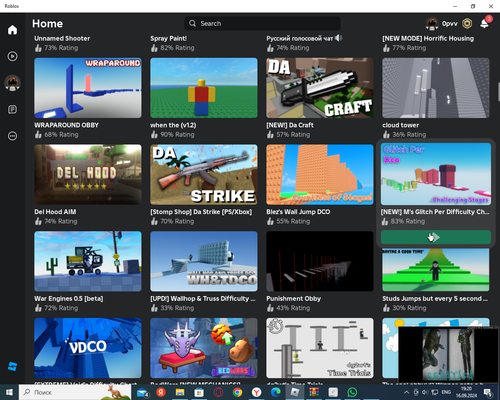Click the Spray Paint! title
Image resolution: width=500 pixels, height=400 pixels.
168,38
